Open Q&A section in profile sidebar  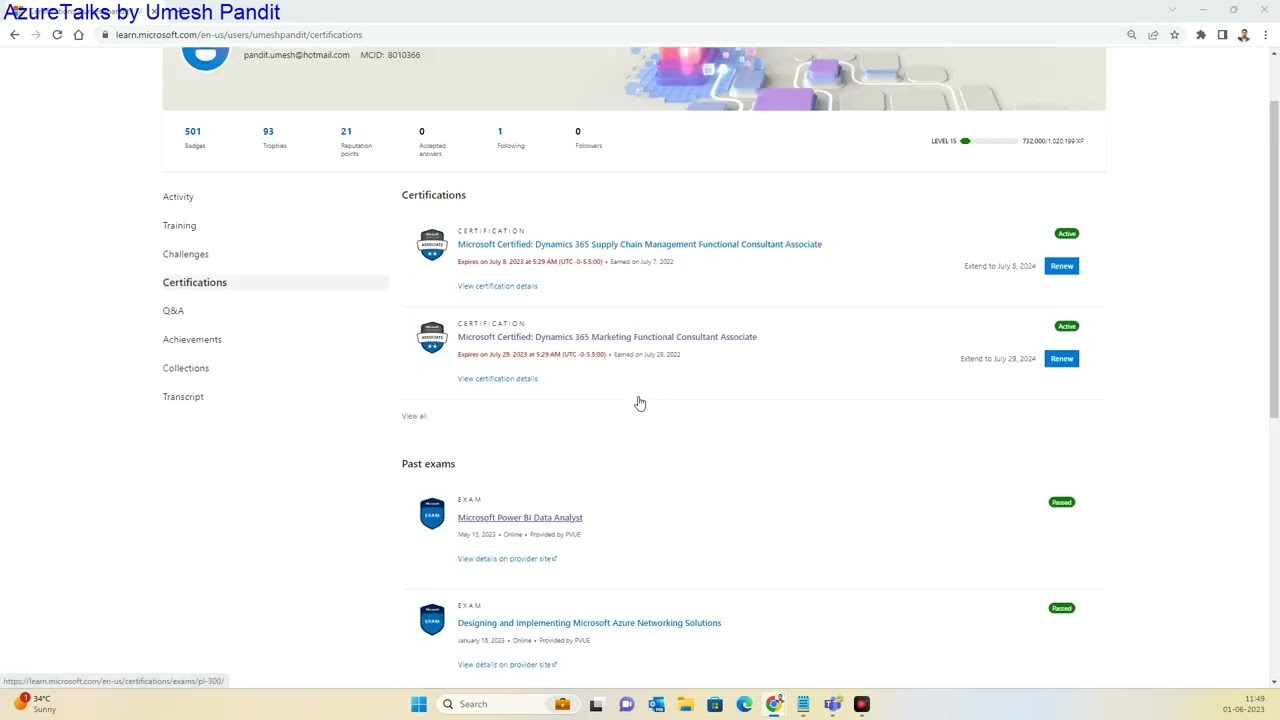pos(173,311)
